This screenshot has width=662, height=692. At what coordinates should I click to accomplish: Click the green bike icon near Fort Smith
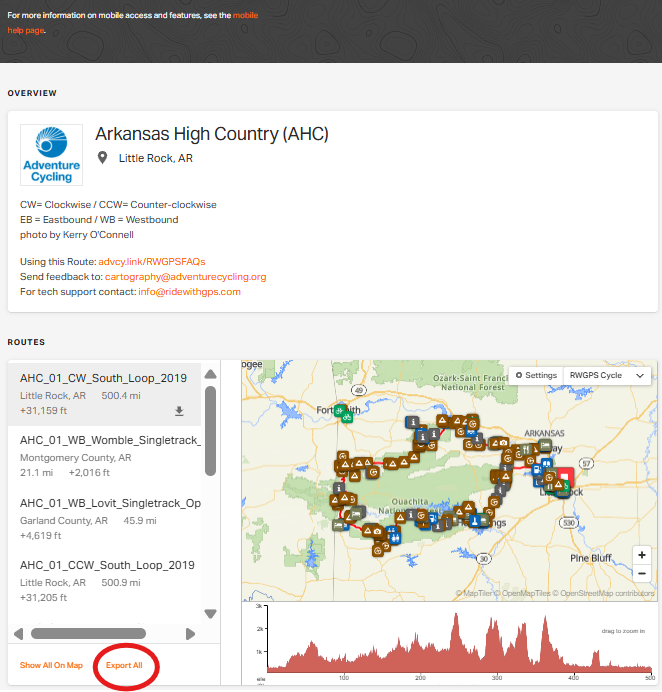[x=347, y=412]
